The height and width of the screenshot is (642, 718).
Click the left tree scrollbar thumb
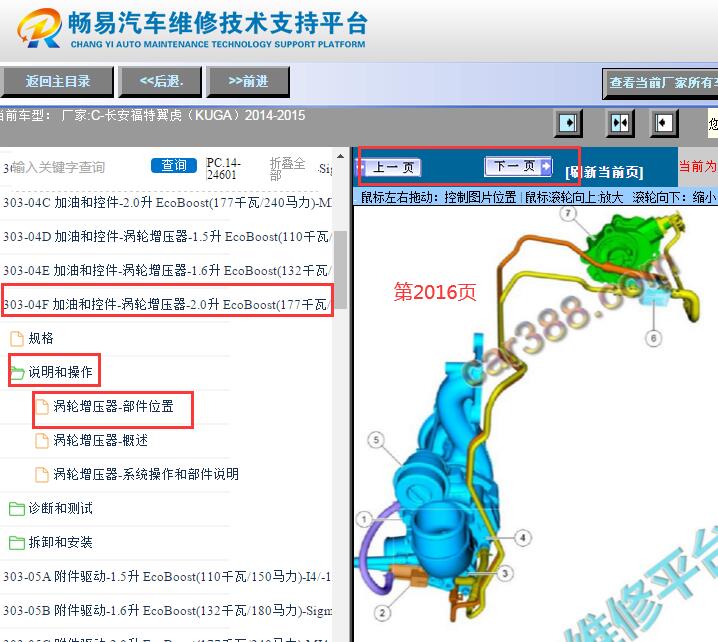[340, 270]
